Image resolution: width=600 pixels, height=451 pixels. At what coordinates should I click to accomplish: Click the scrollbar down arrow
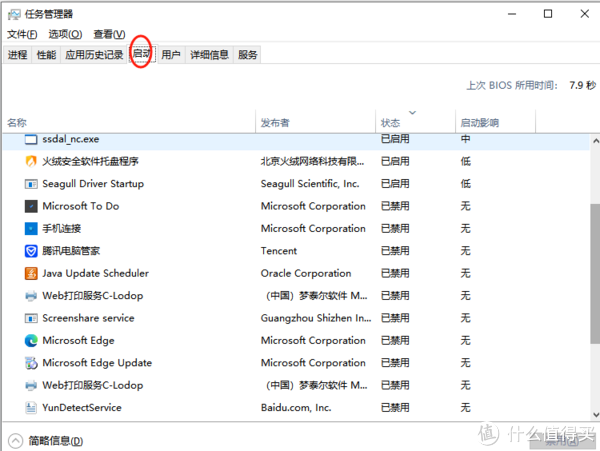pyautogui.click(x=595, y=415)
